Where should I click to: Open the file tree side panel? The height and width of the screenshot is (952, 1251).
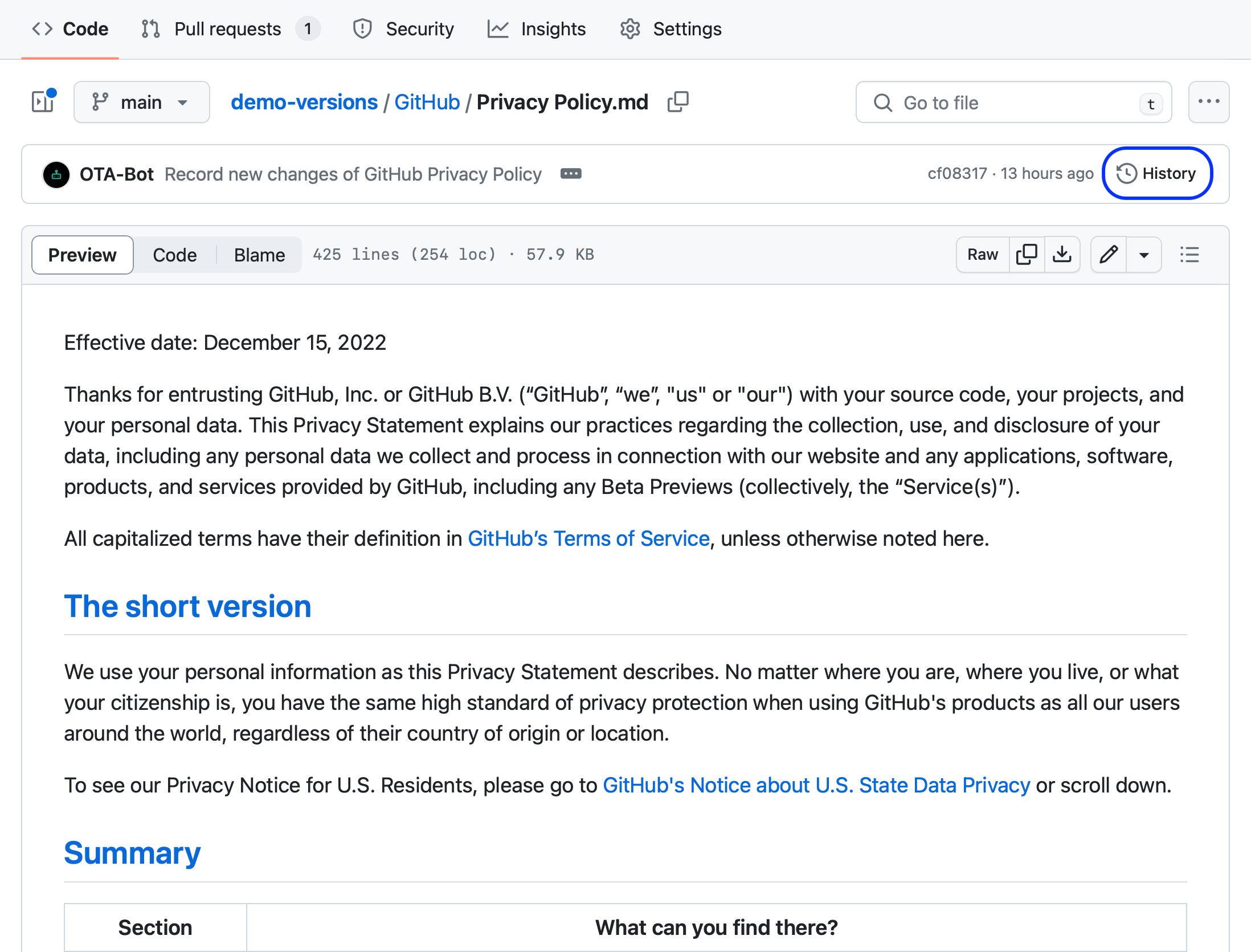click(x=43, y=102)
